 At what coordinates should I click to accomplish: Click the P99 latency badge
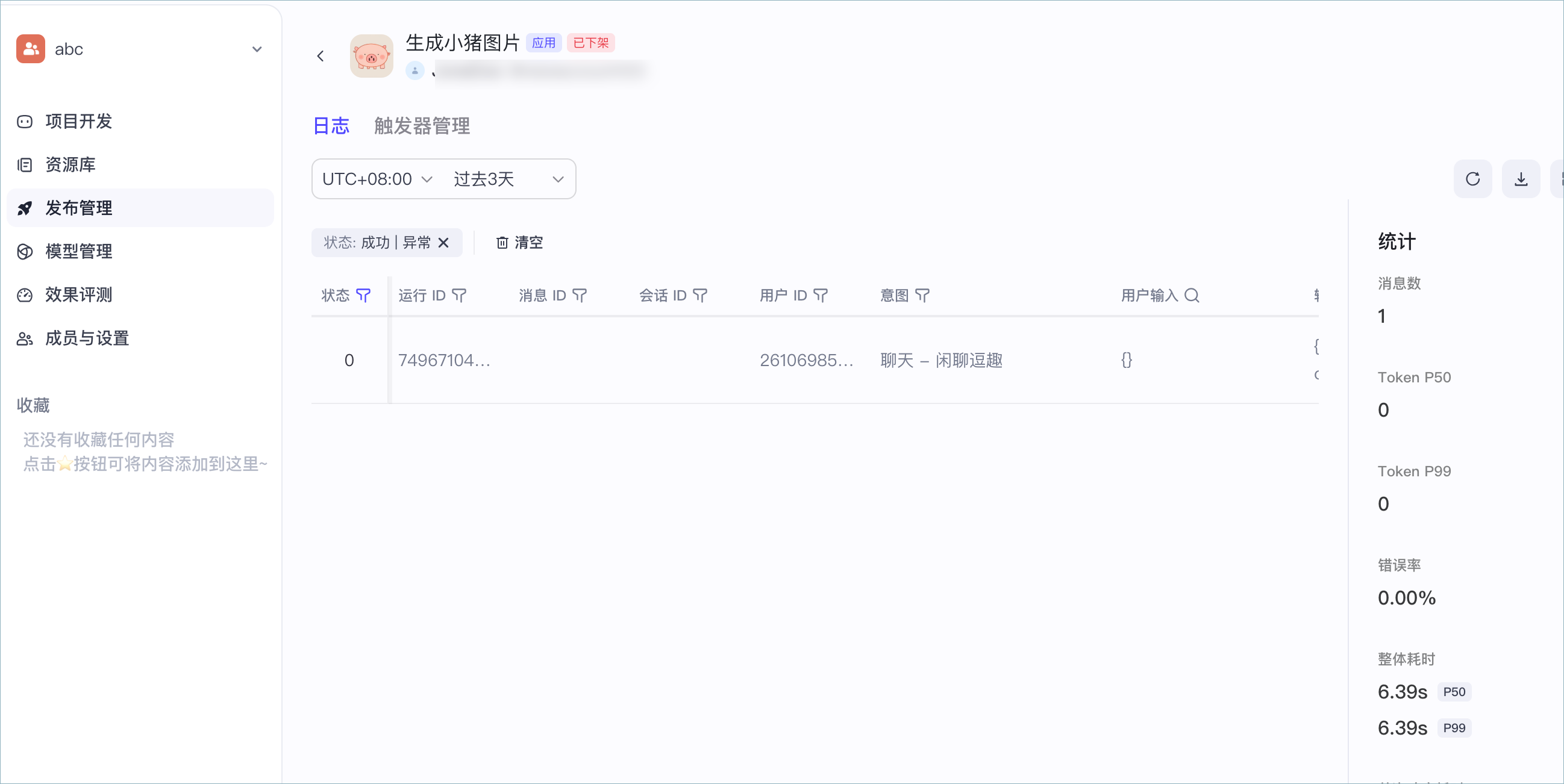tap(1454, 728)
